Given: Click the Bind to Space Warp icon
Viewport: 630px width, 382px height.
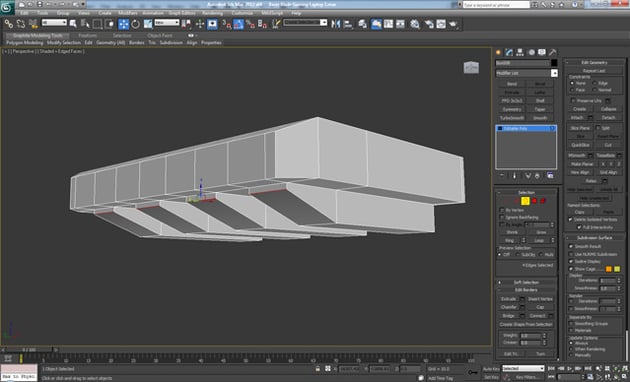Looking at the screenshot, I should [x=33, y=24].
